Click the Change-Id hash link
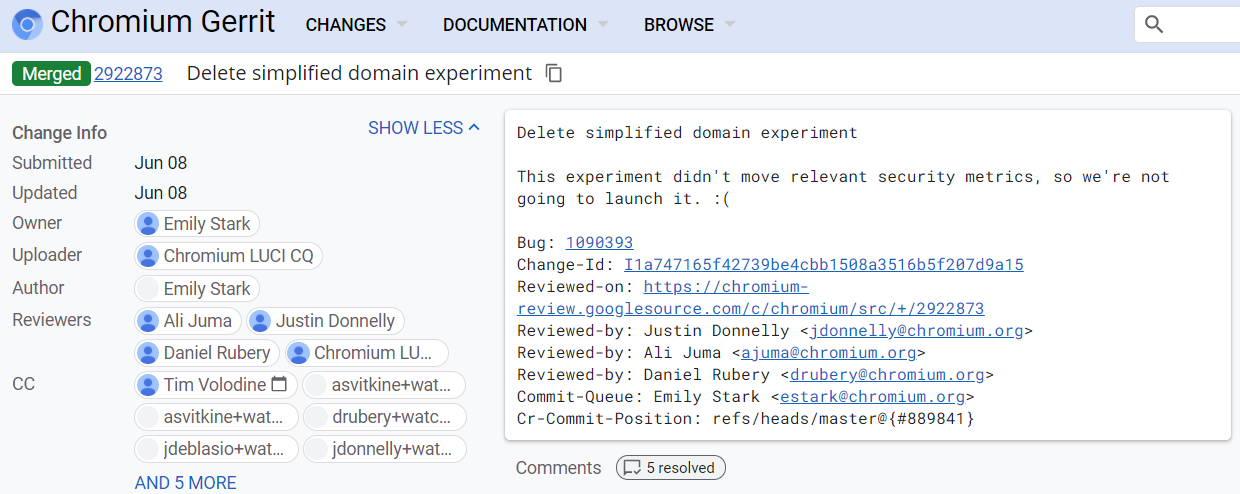 tap(823, 265)
